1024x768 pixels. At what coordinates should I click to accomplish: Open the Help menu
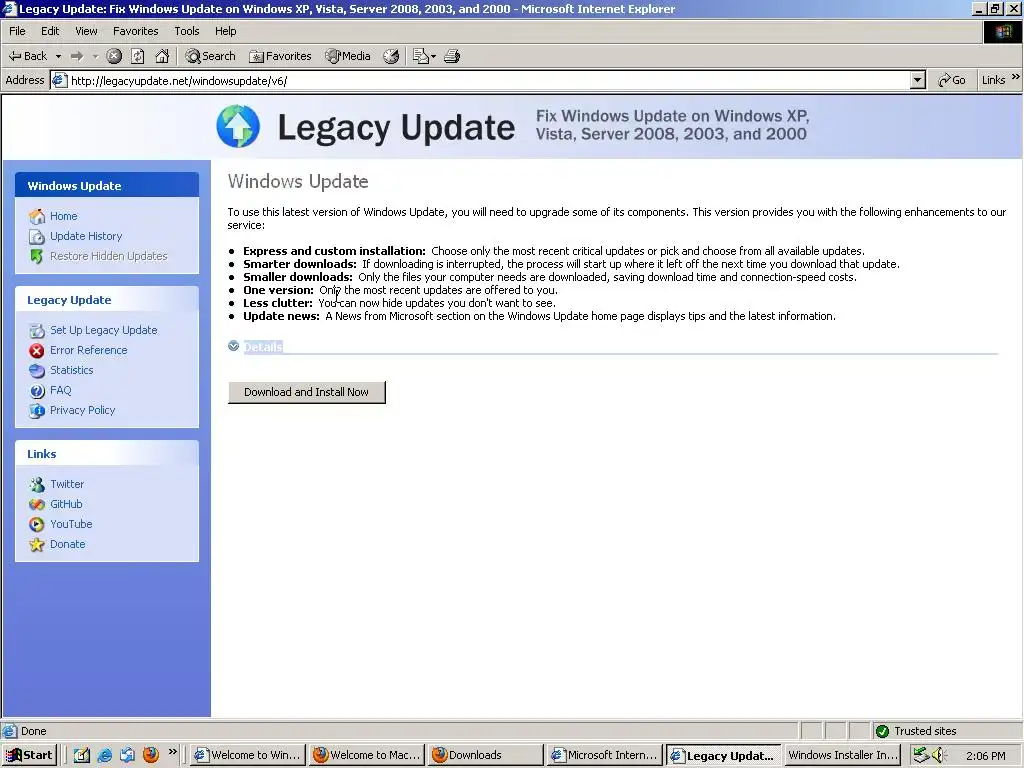pos(225,31)
